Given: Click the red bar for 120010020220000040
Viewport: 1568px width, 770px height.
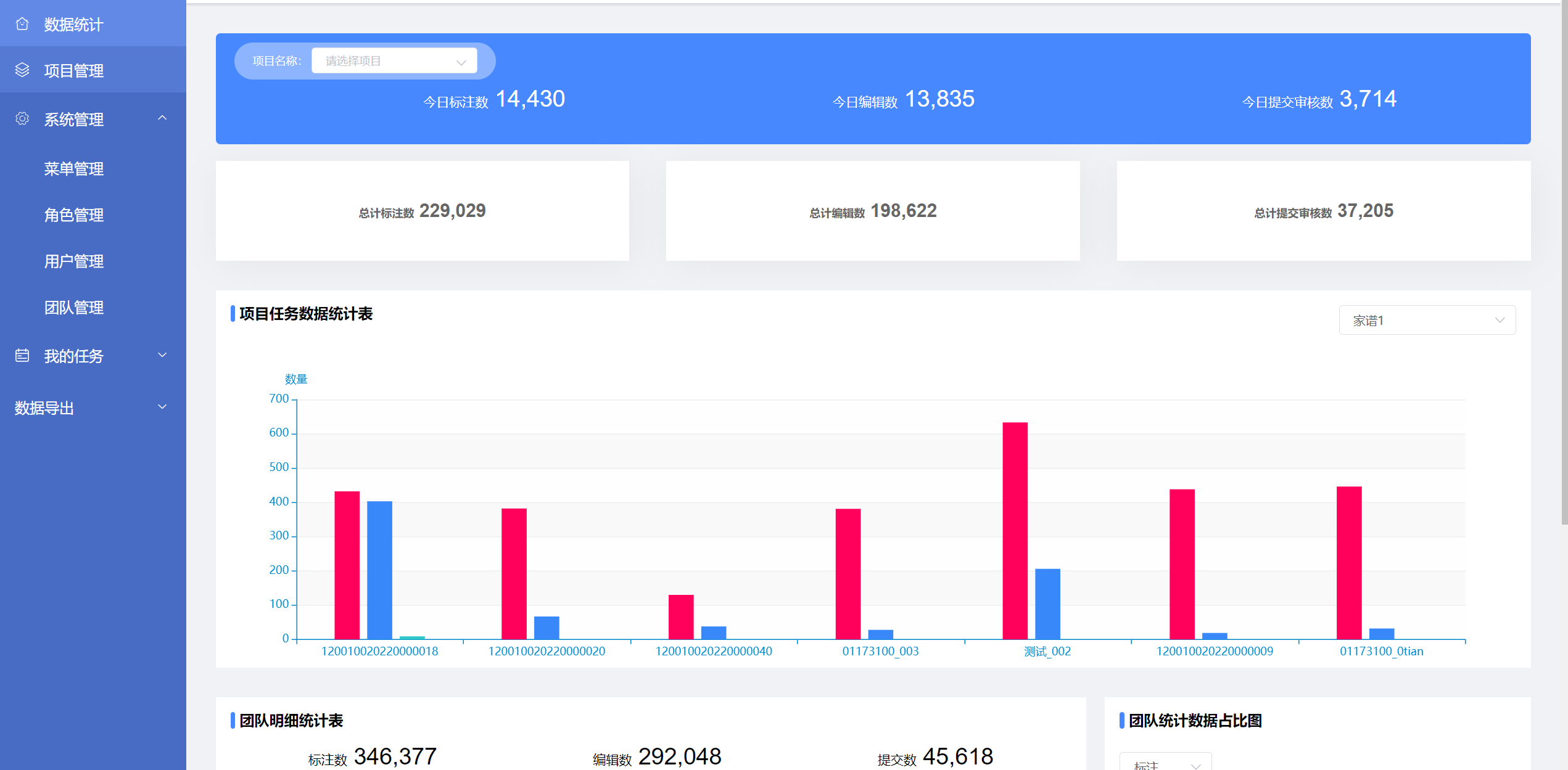Looking at the screenshot, I should 681,617.
